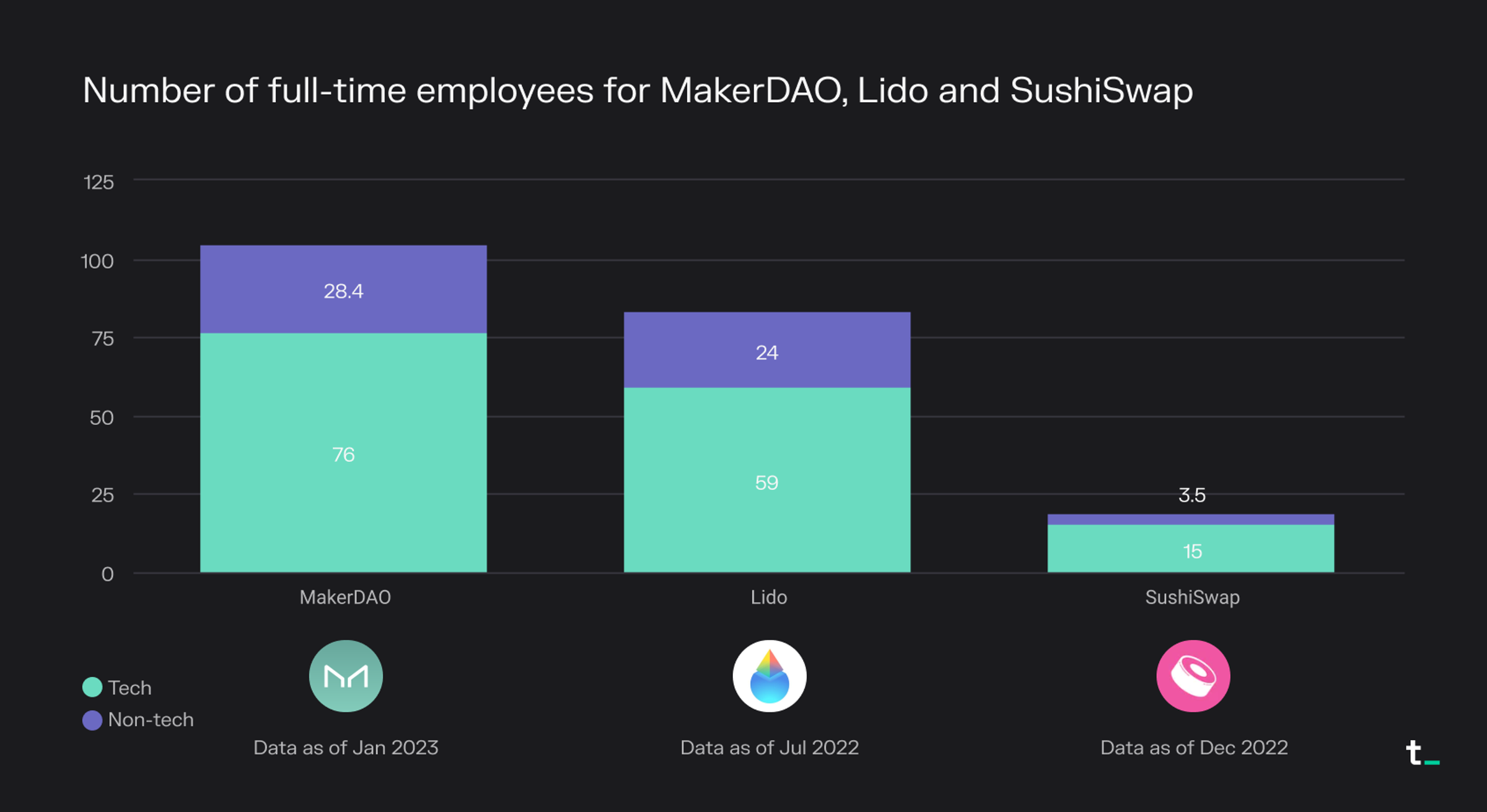Click the SushiSwap axis label
The image size is (1487, 812).
click(x=1192, y=597)
